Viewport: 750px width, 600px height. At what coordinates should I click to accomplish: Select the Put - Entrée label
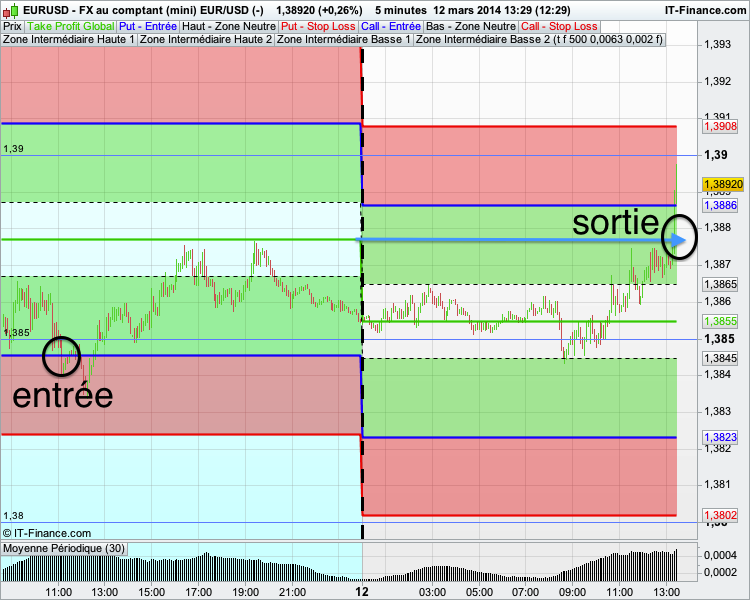(148, 26)
